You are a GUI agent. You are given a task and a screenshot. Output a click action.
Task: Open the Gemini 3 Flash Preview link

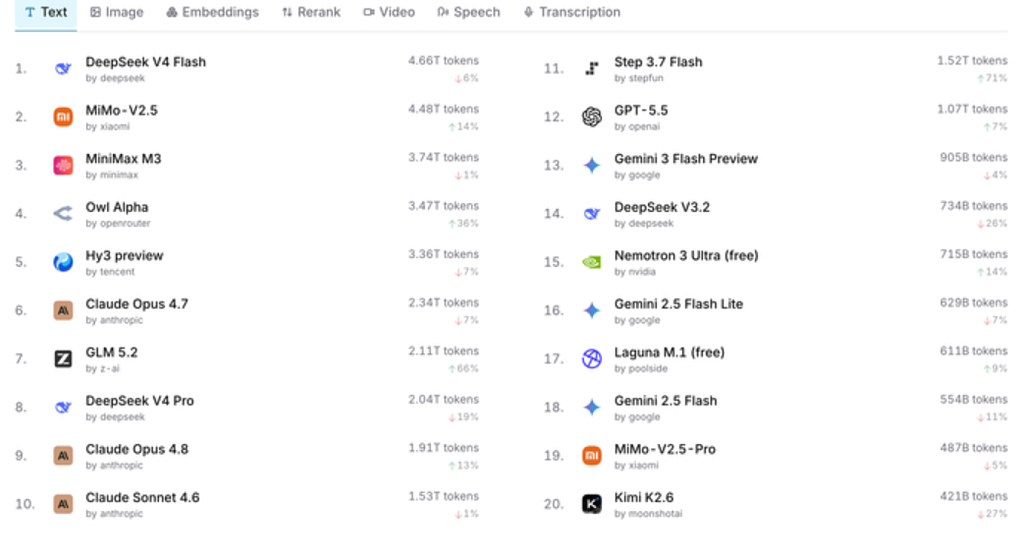pyautogui.click(x=686, y=159)
